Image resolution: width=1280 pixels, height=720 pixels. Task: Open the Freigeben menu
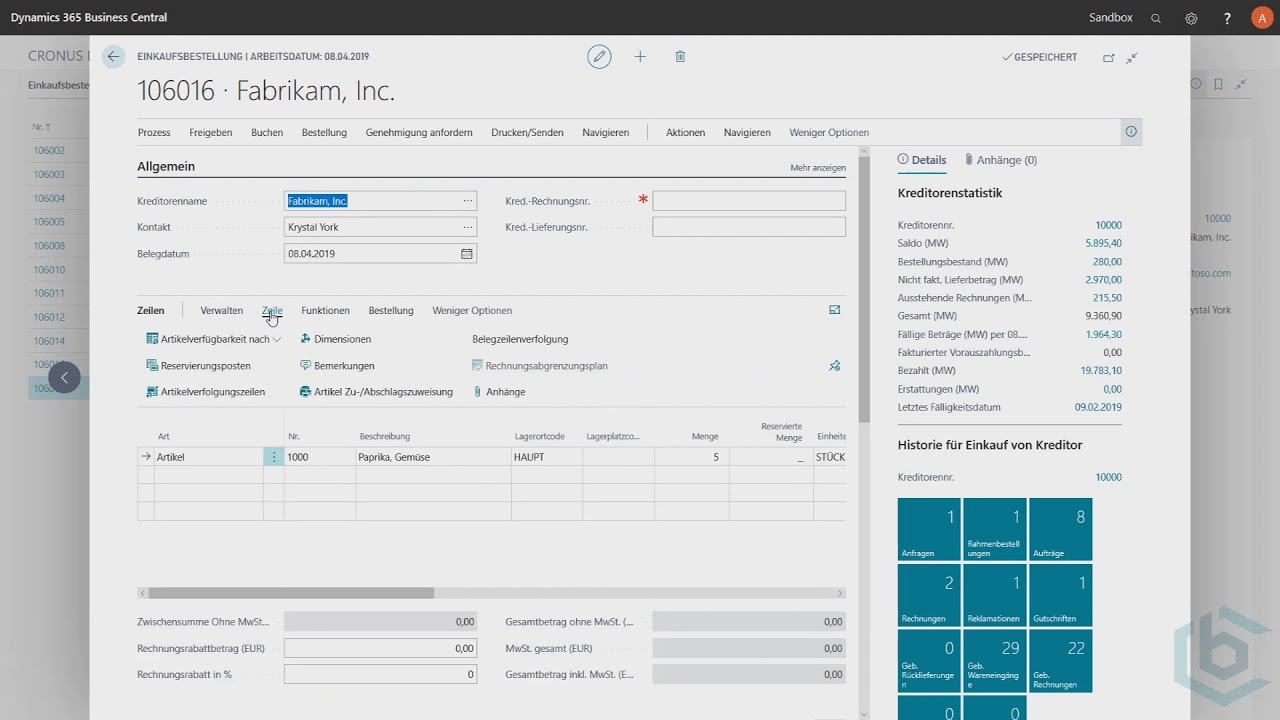[x=211, y=132]
